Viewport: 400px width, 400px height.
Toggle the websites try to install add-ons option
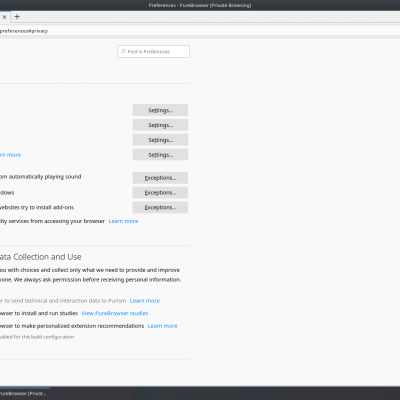[37, 207]
